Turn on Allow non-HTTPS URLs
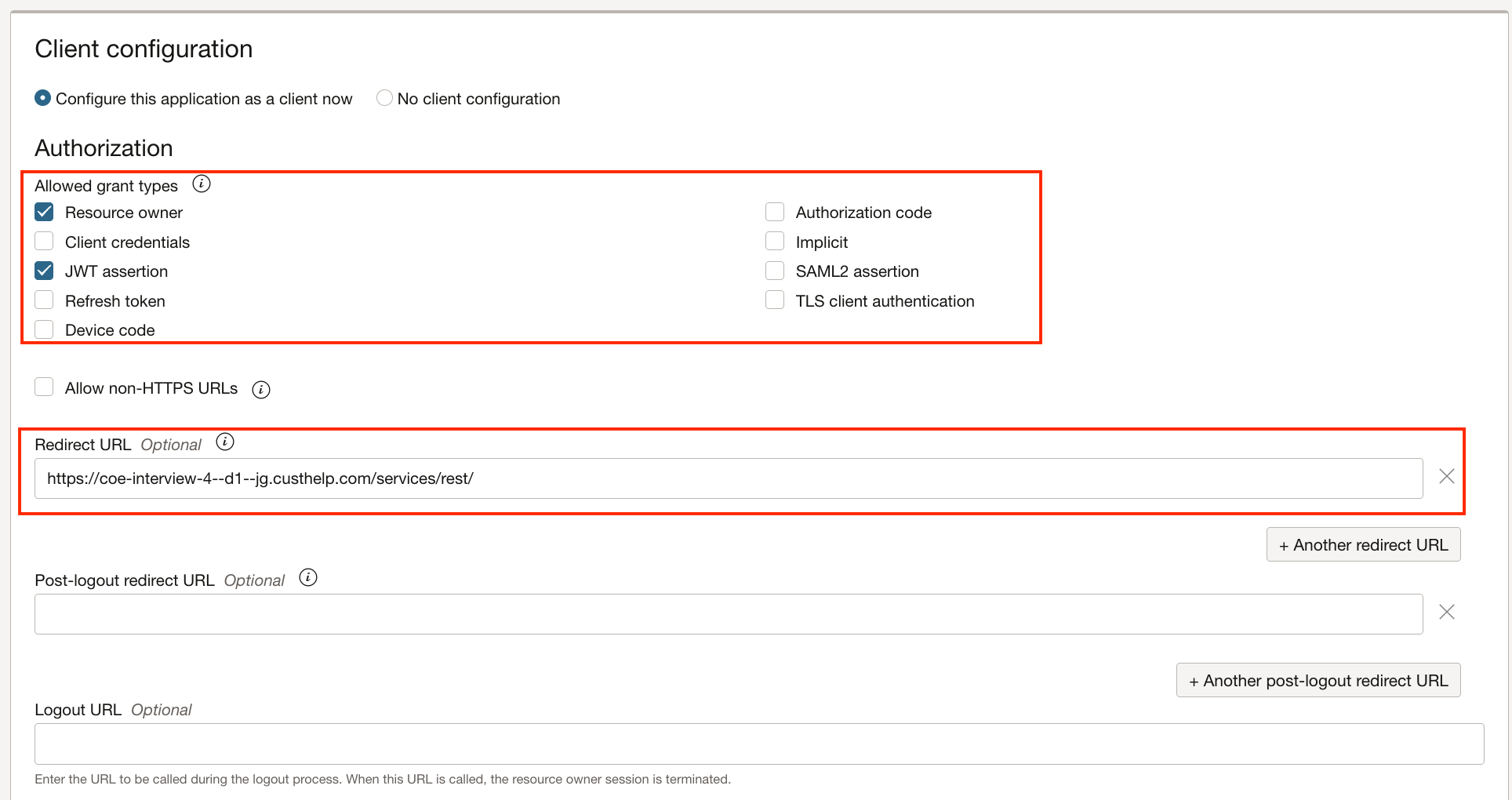This screenshot has width=1512, height=800. click(44, 386)
